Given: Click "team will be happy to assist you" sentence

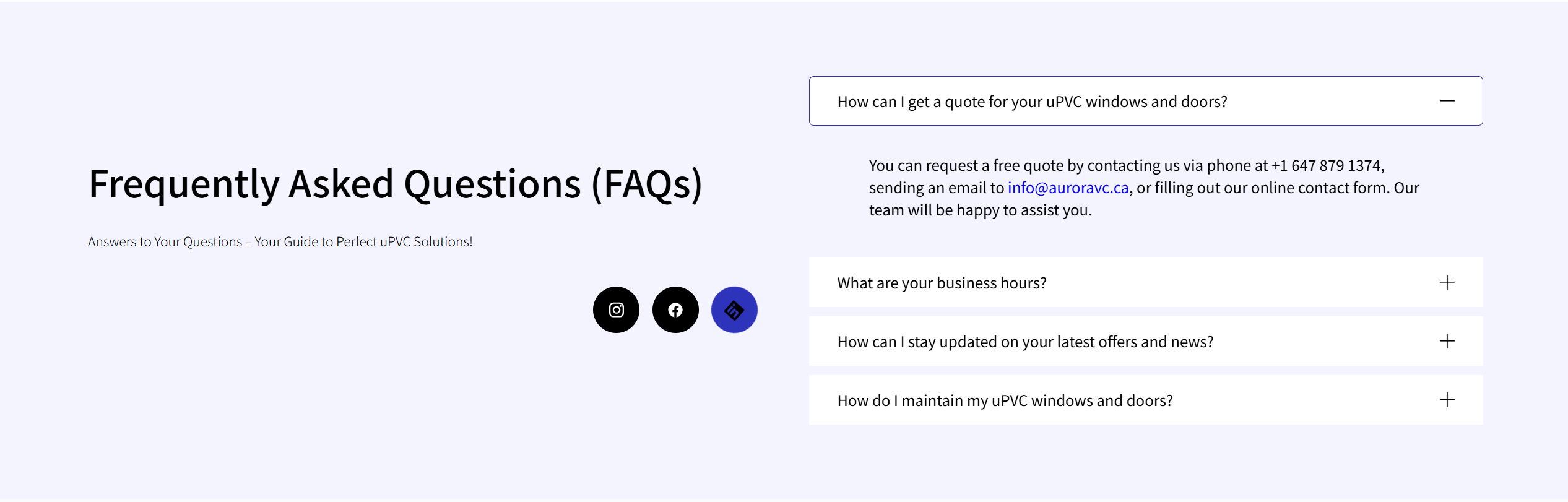Looking at the screenshot, I should [x=980, y=210].
